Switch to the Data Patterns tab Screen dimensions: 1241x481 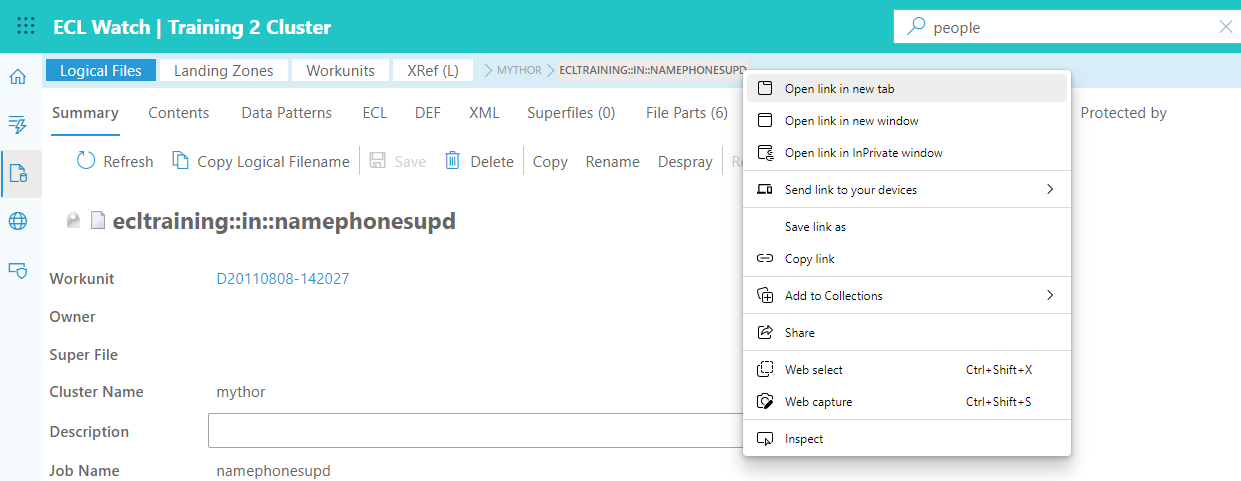coord(286,113)
